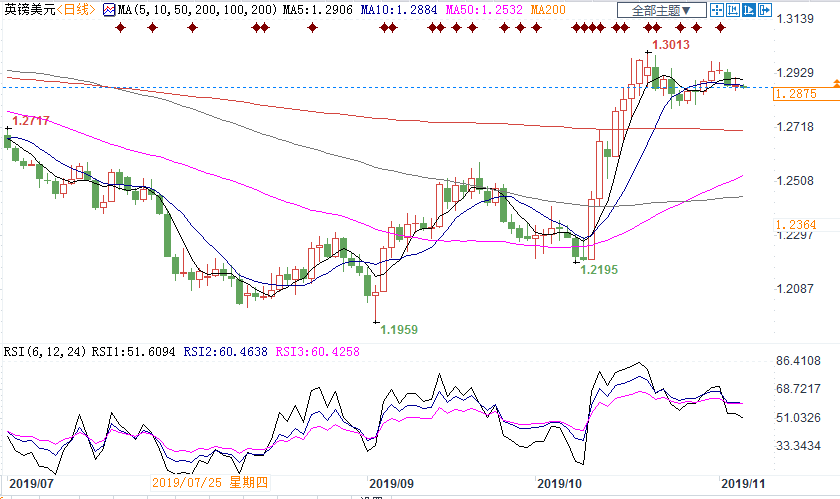Click the 1.2875 current price tag
The width and height of the screenshot is (840, 499).
point(804,93)
